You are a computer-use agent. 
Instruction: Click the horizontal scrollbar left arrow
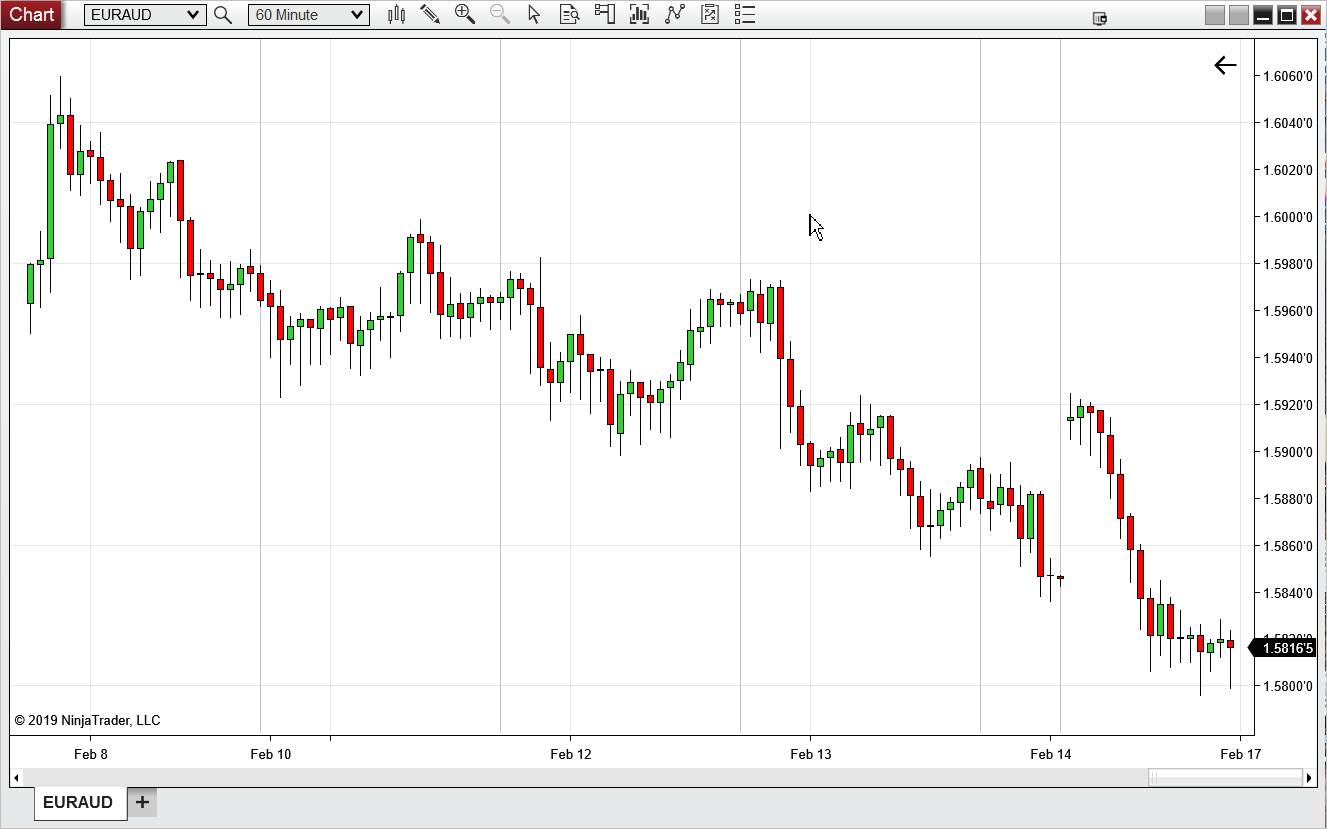pos(15,777)
